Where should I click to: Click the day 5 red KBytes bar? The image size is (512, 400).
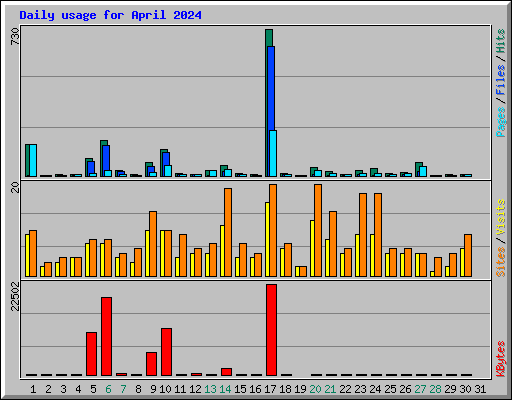click(x=91, y=354)
